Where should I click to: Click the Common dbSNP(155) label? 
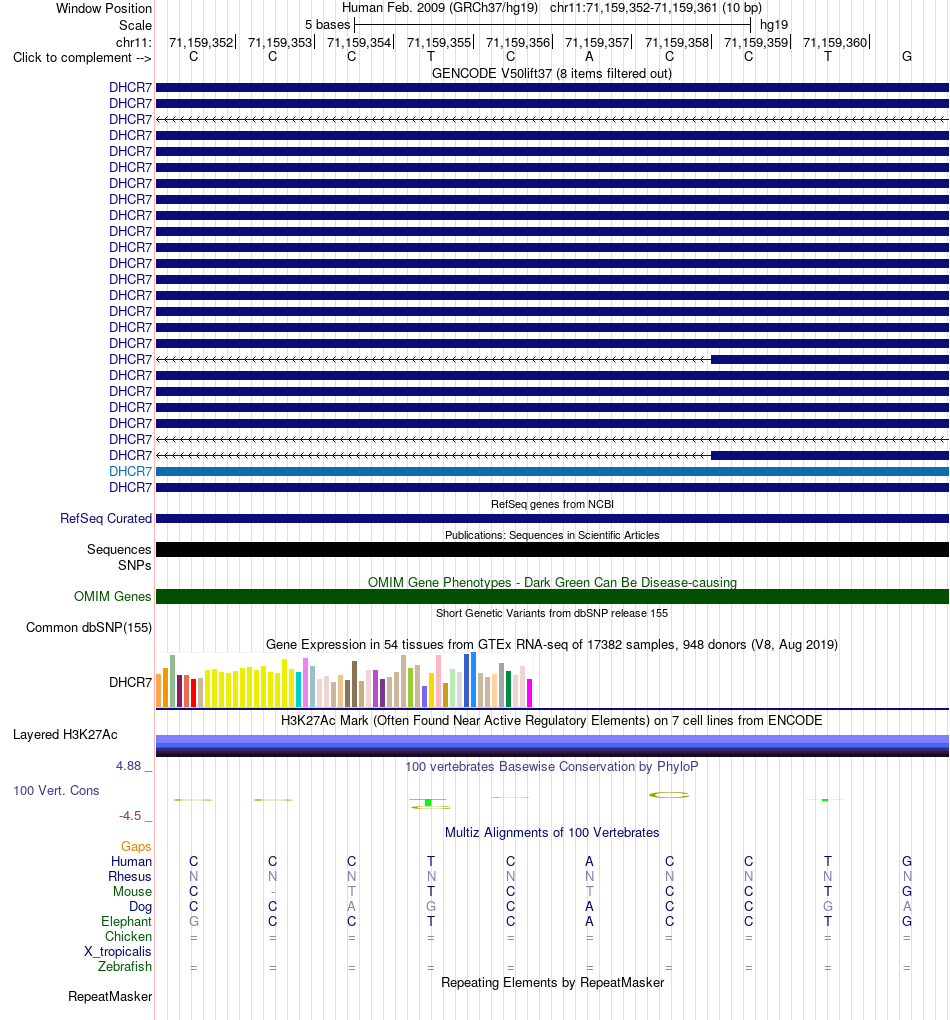(88, 628)
